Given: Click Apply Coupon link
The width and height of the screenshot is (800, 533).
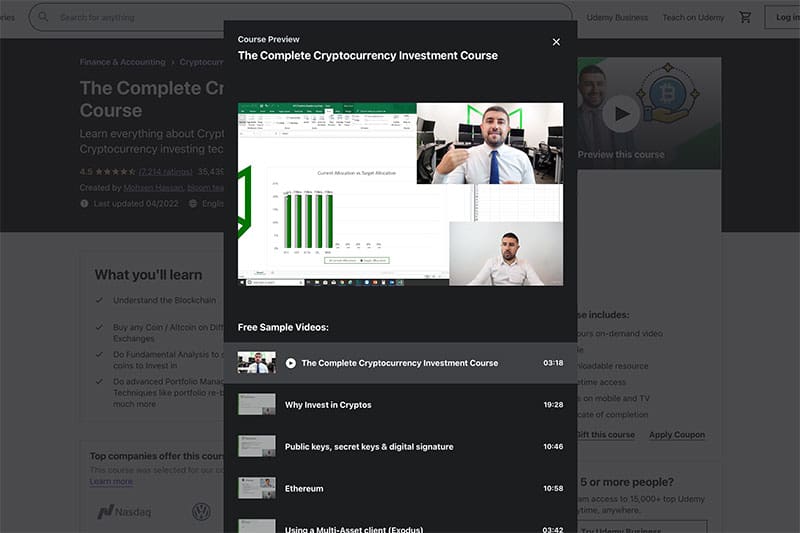Looking at the screenshot, I should (x=677, y=435).
